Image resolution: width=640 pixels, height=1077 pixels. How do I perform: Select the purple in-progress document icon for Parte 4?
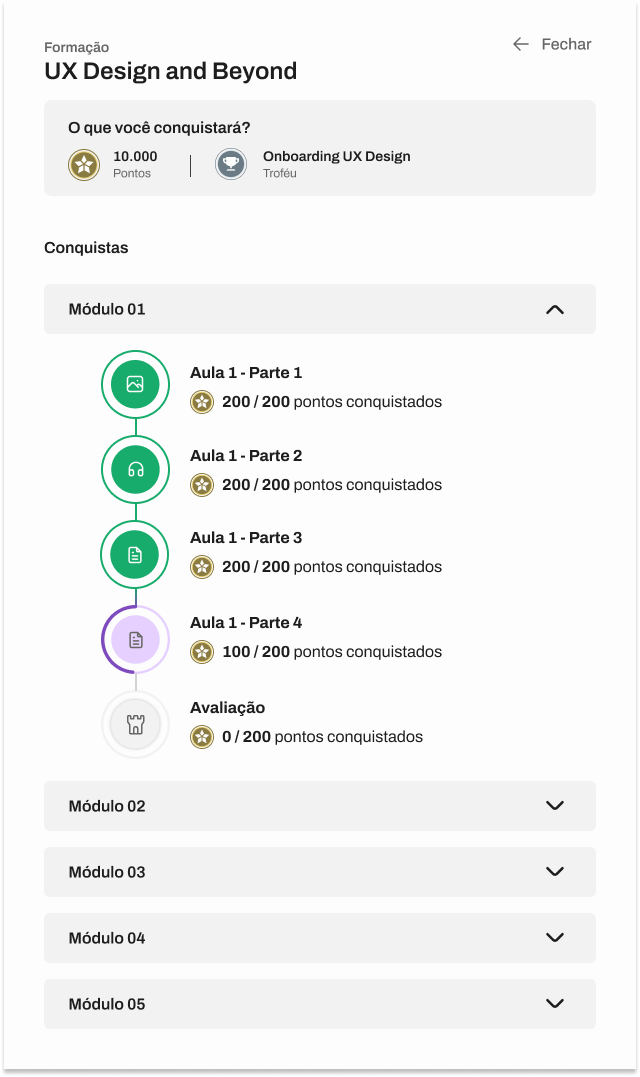click(x=135, y=640)
